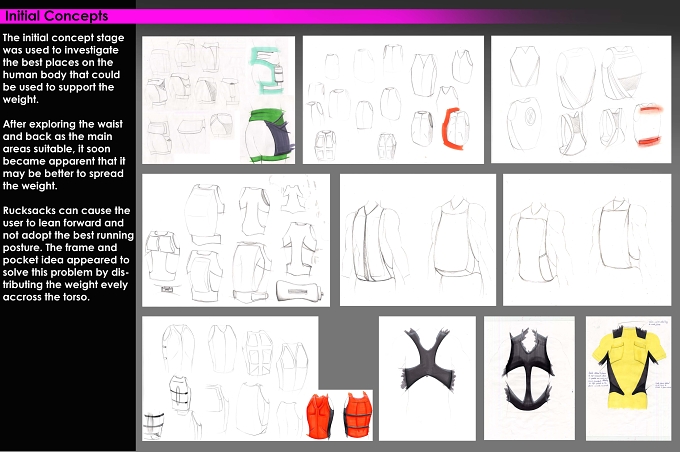
Task: Open the sheet with red strap sketch
Action: click(581, 99)
